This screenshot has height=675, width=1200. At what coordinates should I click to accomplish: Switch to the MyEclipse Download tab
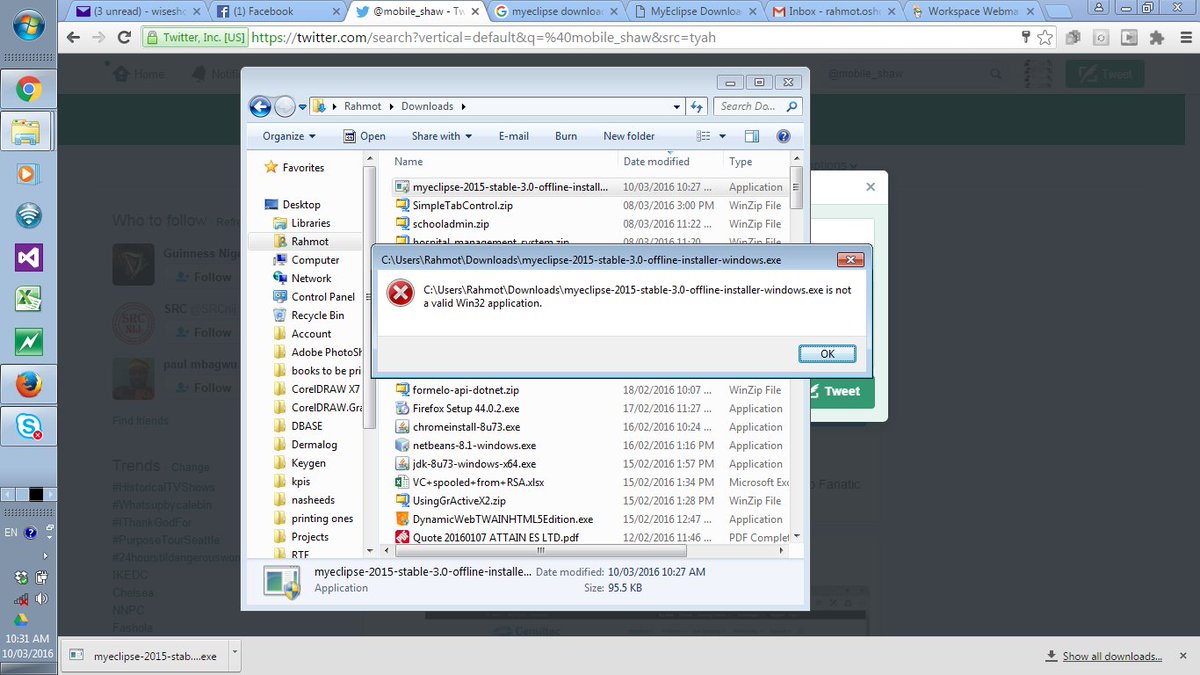click(x=695, y=12)
